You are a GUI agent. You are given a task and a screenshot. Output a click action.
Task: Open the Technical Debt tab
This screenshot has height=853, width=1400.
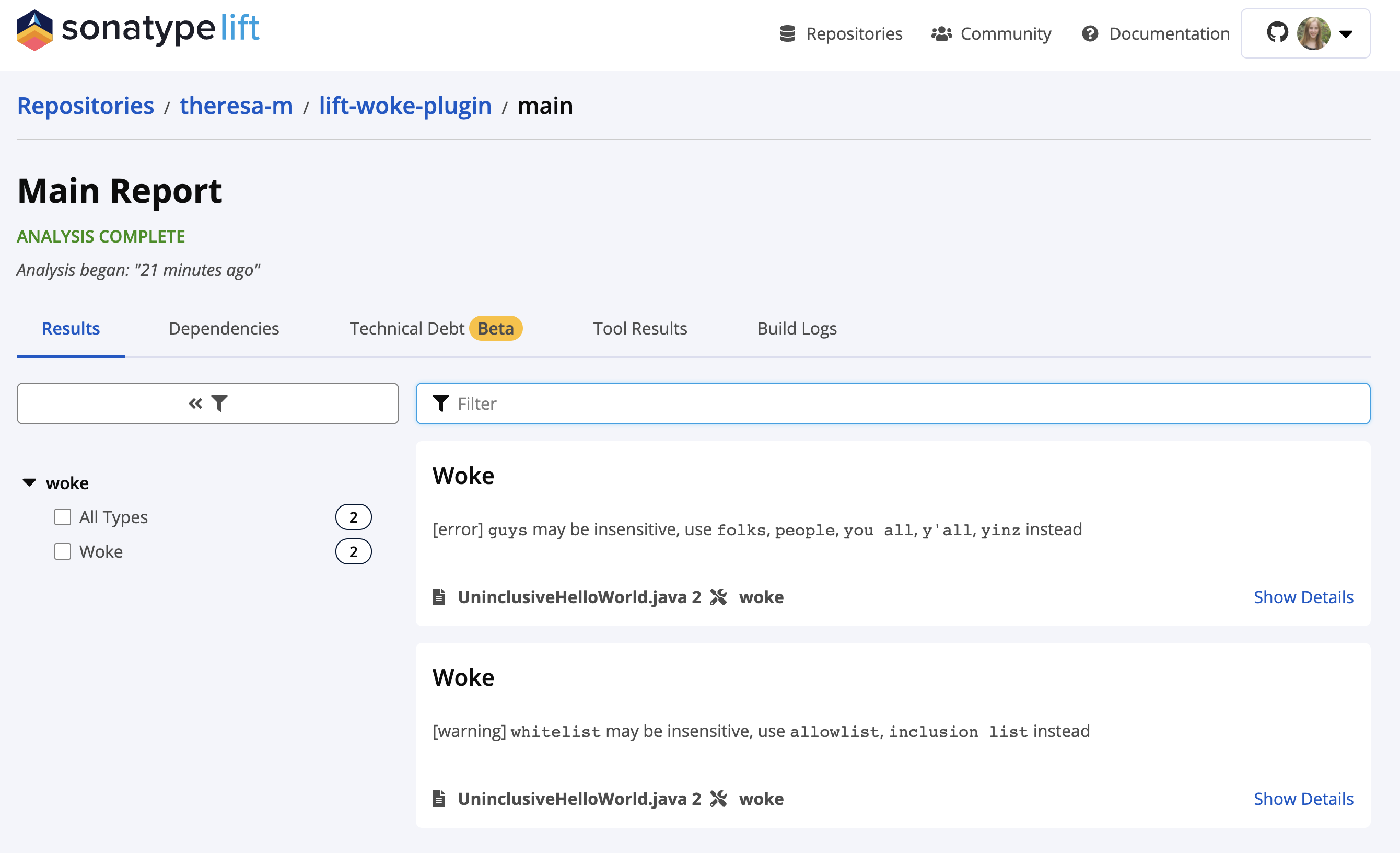point(407,328)
